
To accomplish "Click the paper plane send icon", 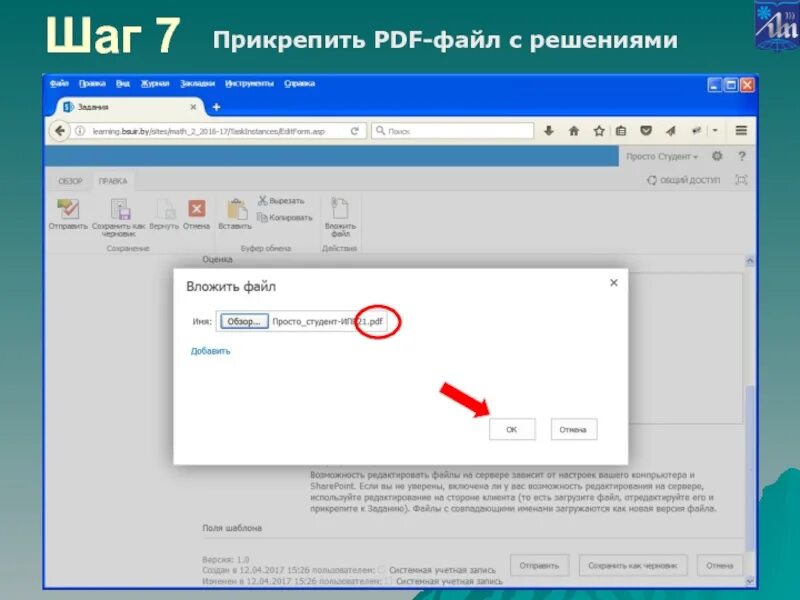I will point(670,131).
